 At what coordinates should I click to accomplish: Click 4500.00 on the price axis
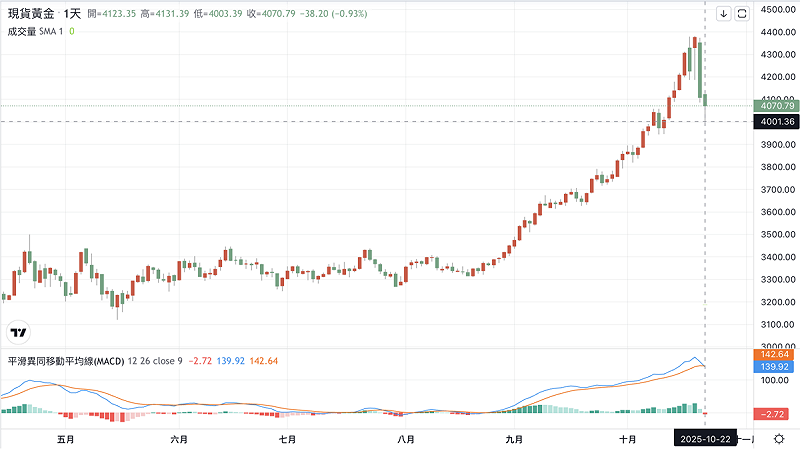pos(777,9)
